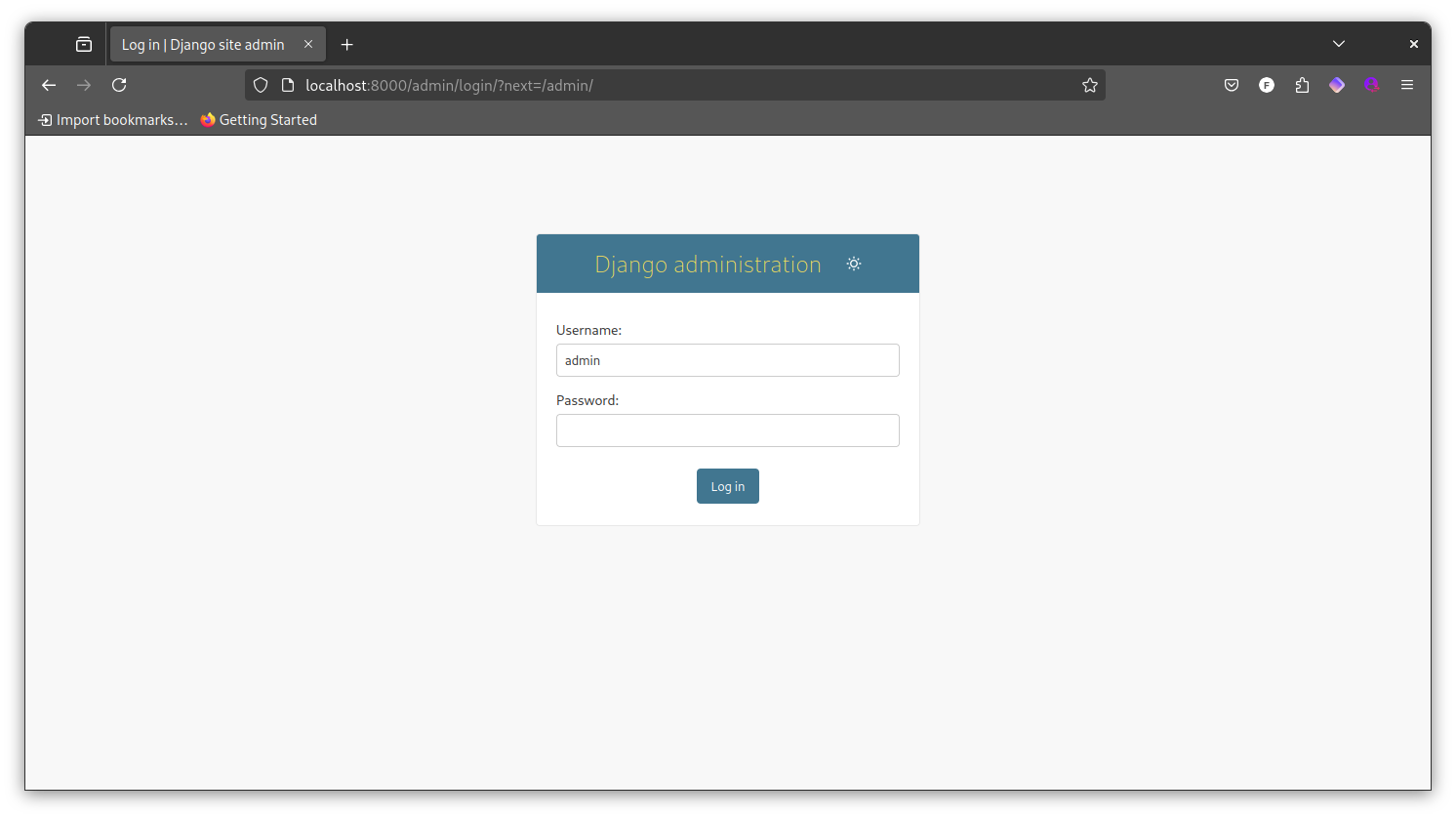
Task: Click the browser forward arrow
Action: coord(84,85)
